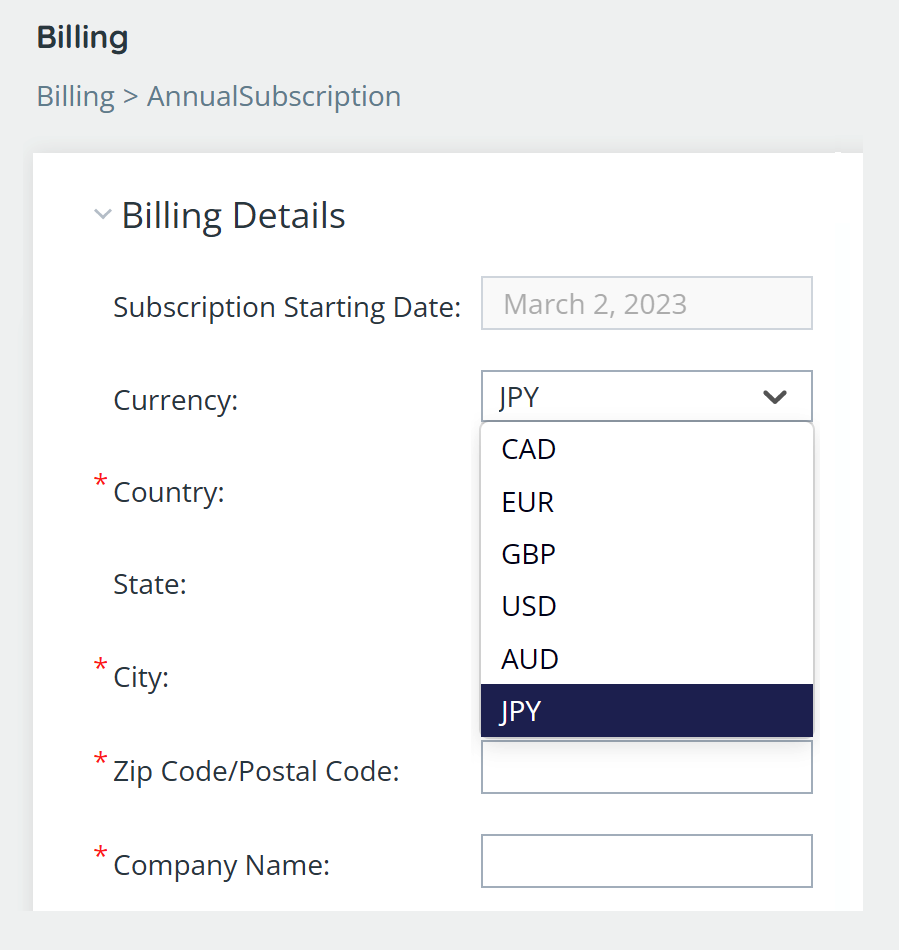Select the highlighted JPY option
The image size is (899, 950).
pyautogui.click(x=646, y=711)
